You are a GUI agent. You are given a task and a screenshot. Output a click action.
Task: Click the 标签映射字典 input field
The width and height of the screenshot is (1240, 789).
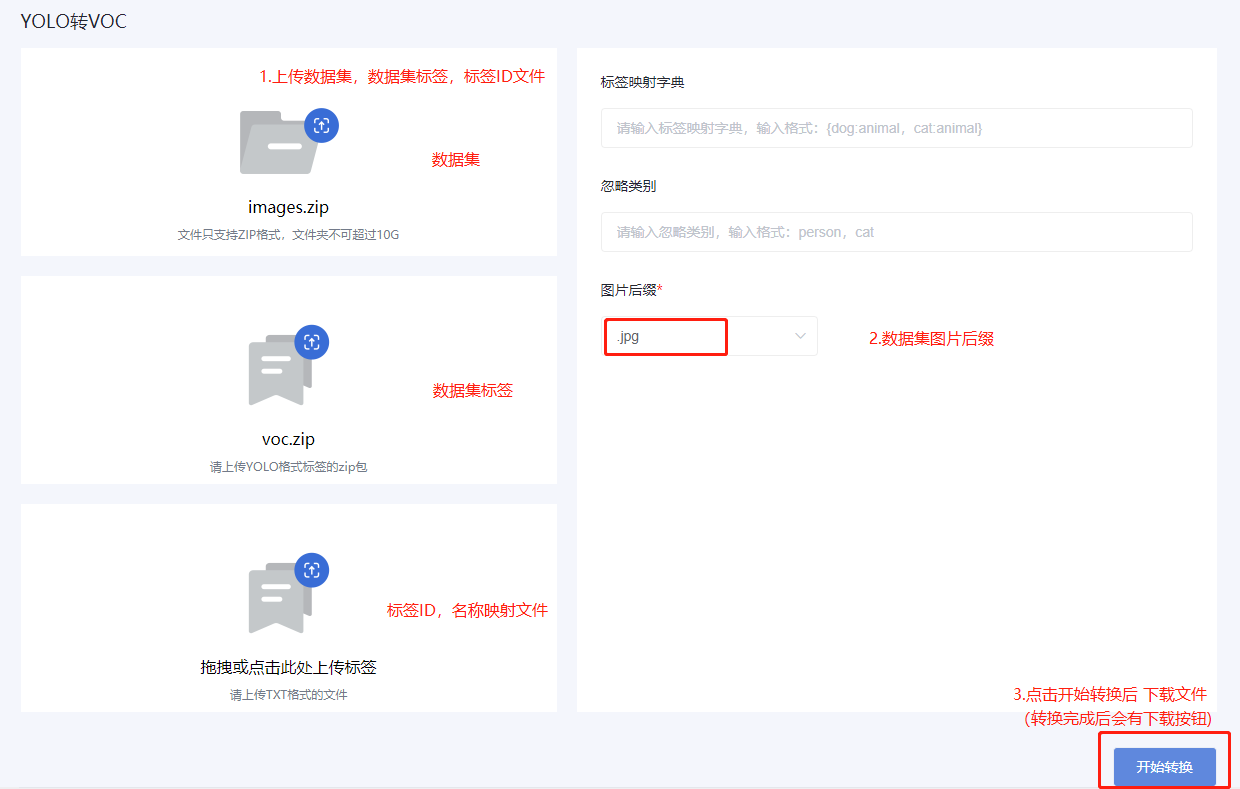pyautogui.click(x=896, y=128)
